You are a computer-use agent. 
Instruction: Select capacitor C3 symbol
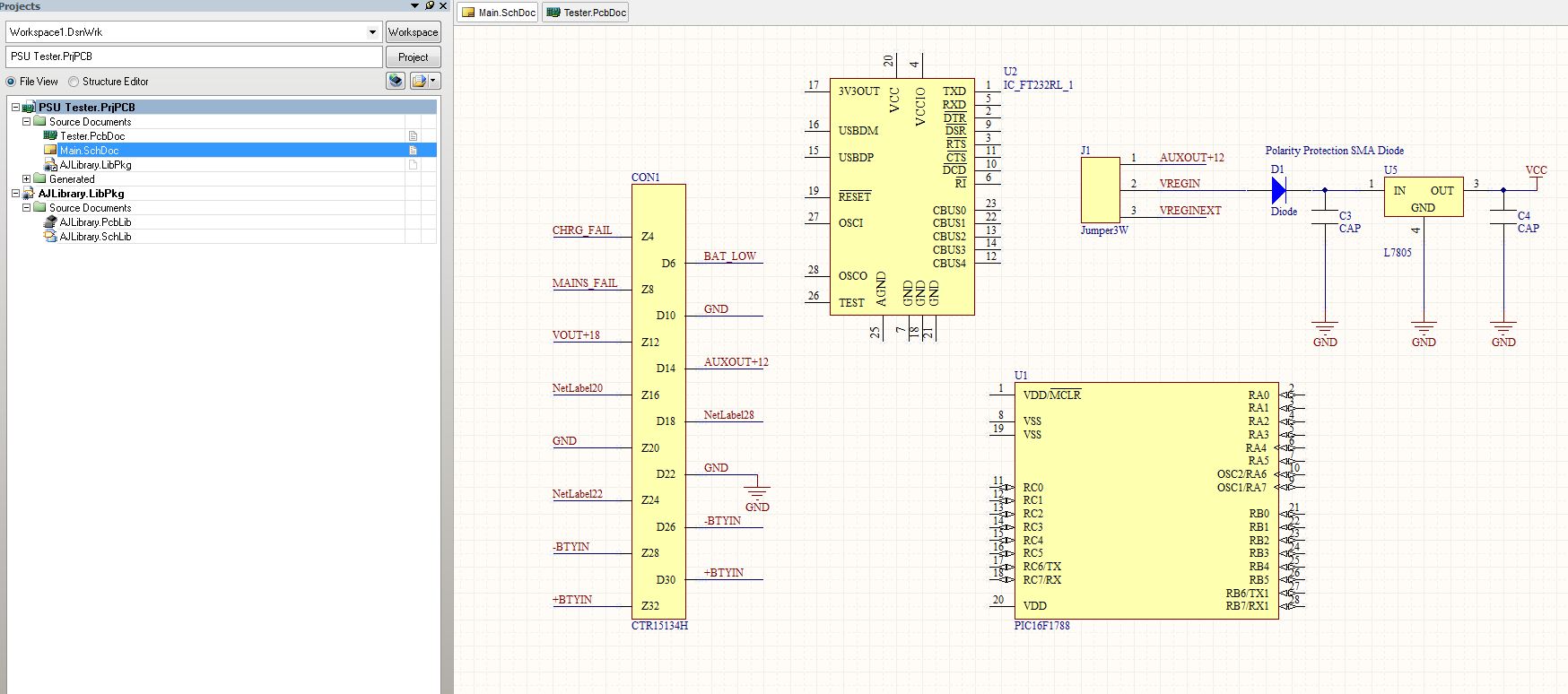[1325, 217]
